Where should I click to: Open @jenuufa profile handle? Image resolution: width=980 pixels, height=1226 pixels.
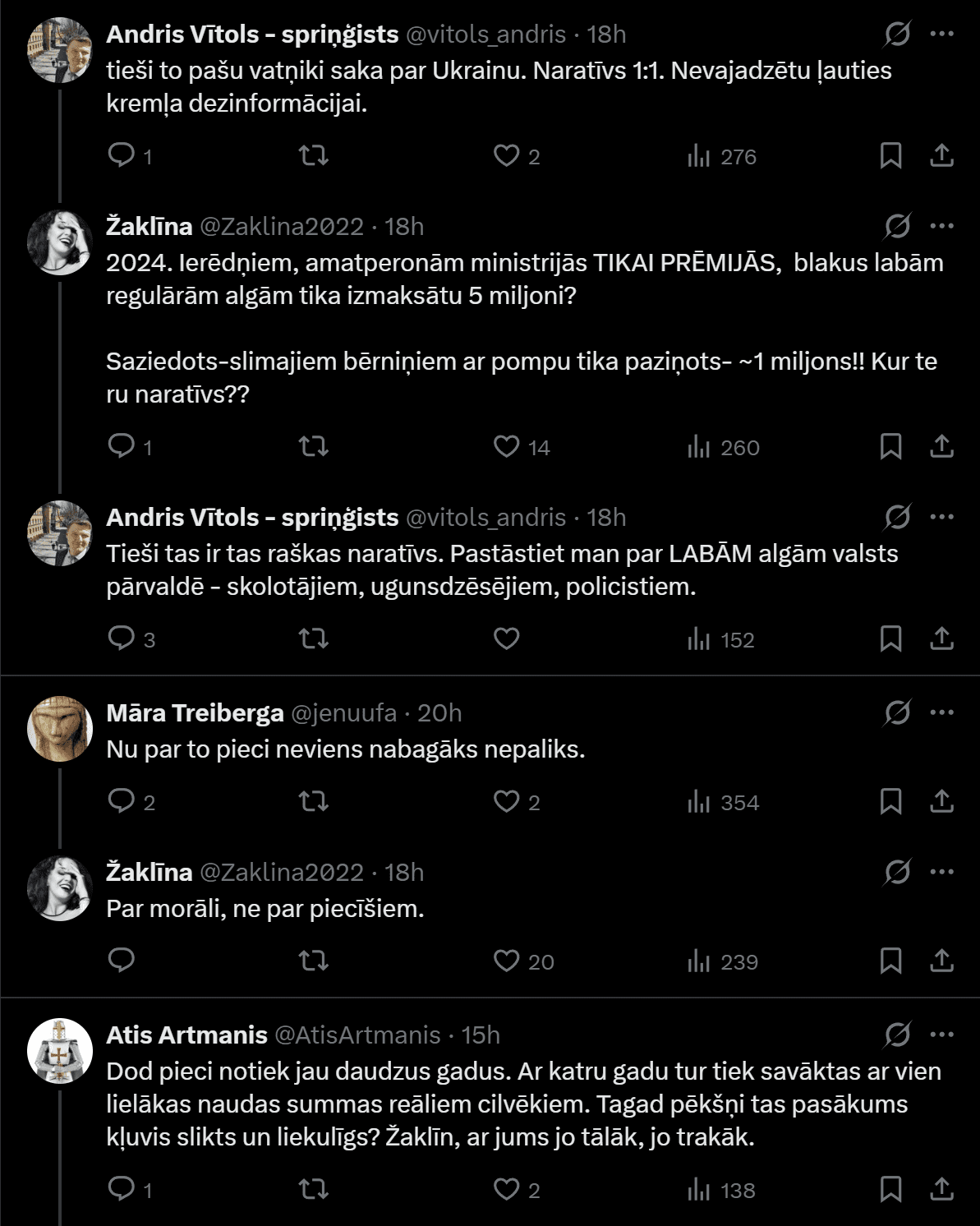[343, 712]
